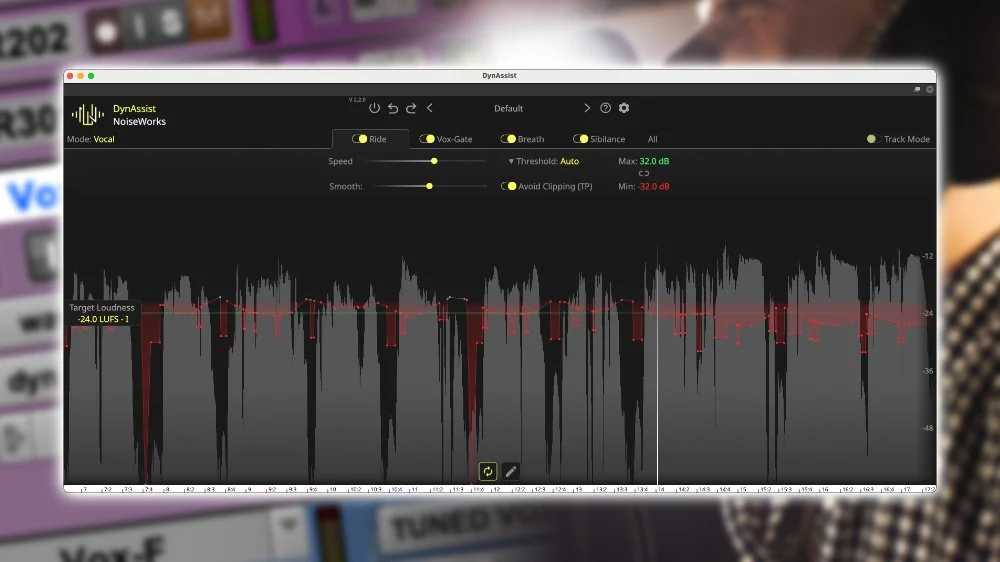
Task: Switch to the Sibilance tab label
Action: click(607, 139)
